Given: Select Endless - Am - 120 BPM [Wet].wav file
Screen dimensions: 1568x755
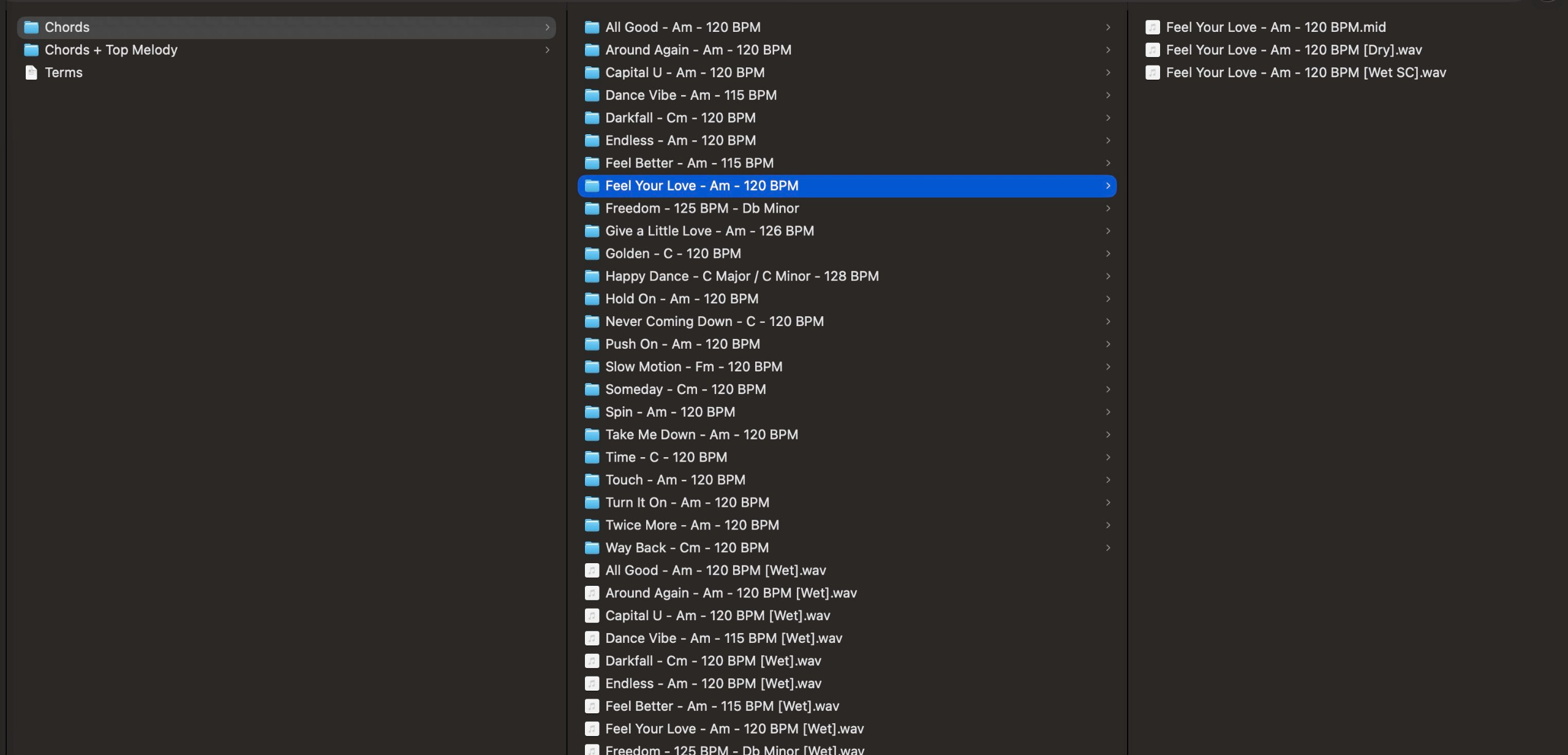Looking at the screenshot, I should [x=713, y=683].
